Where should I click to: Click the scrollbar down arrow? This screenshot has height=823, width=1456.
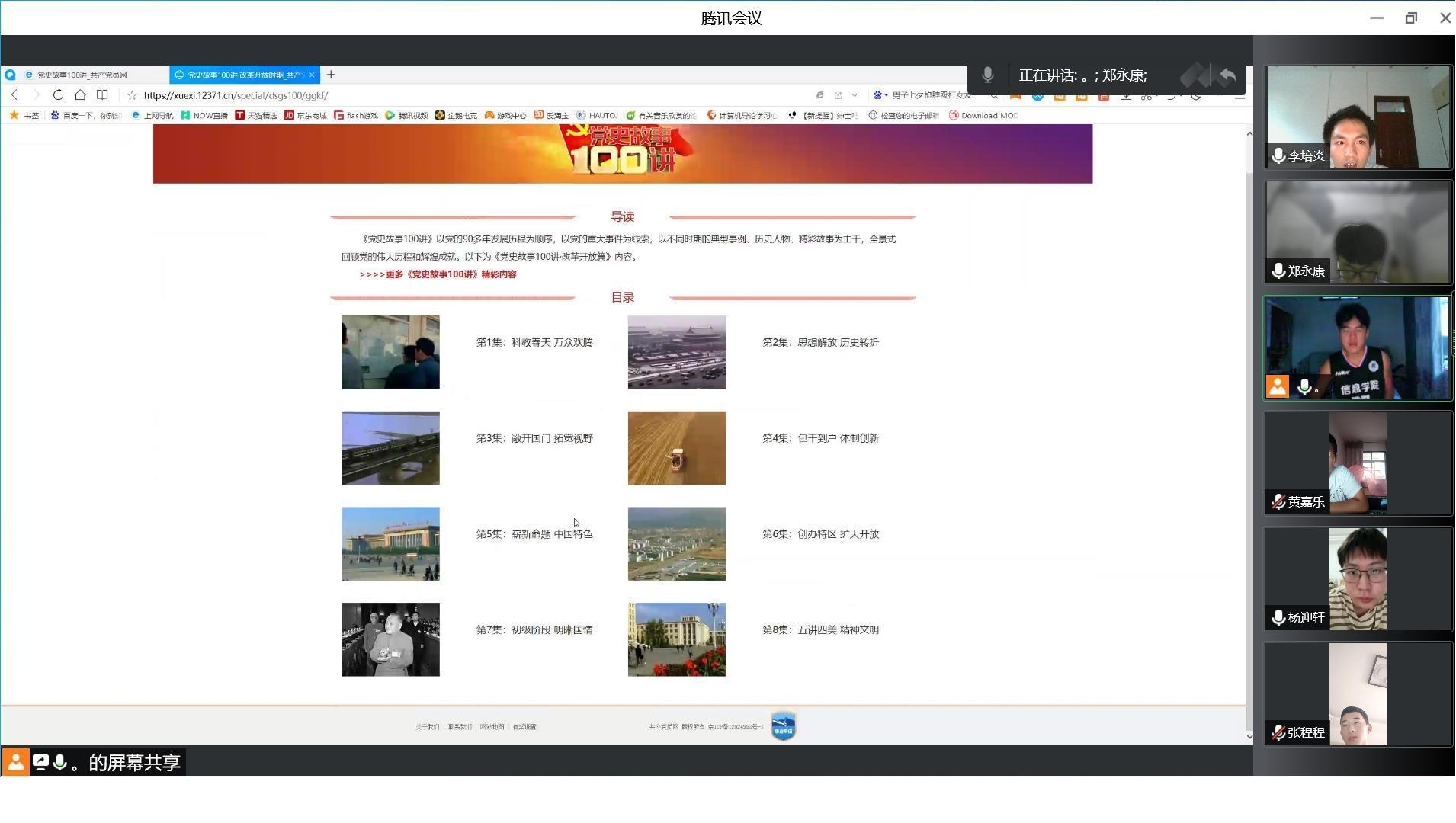1249,736
